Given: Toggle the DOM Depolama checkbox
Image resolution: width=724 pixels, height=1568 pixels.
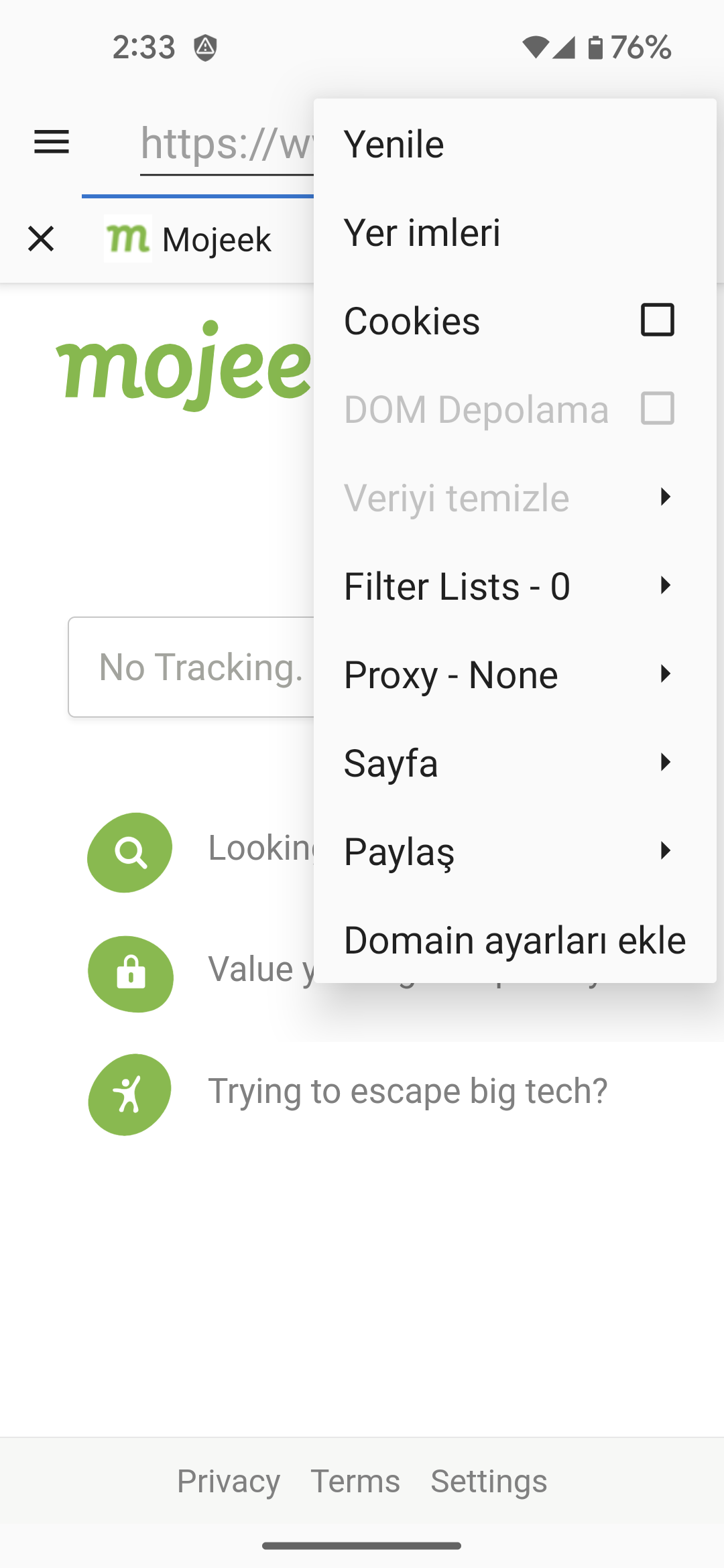Looking at the screenshot, I should click(657, 408).
